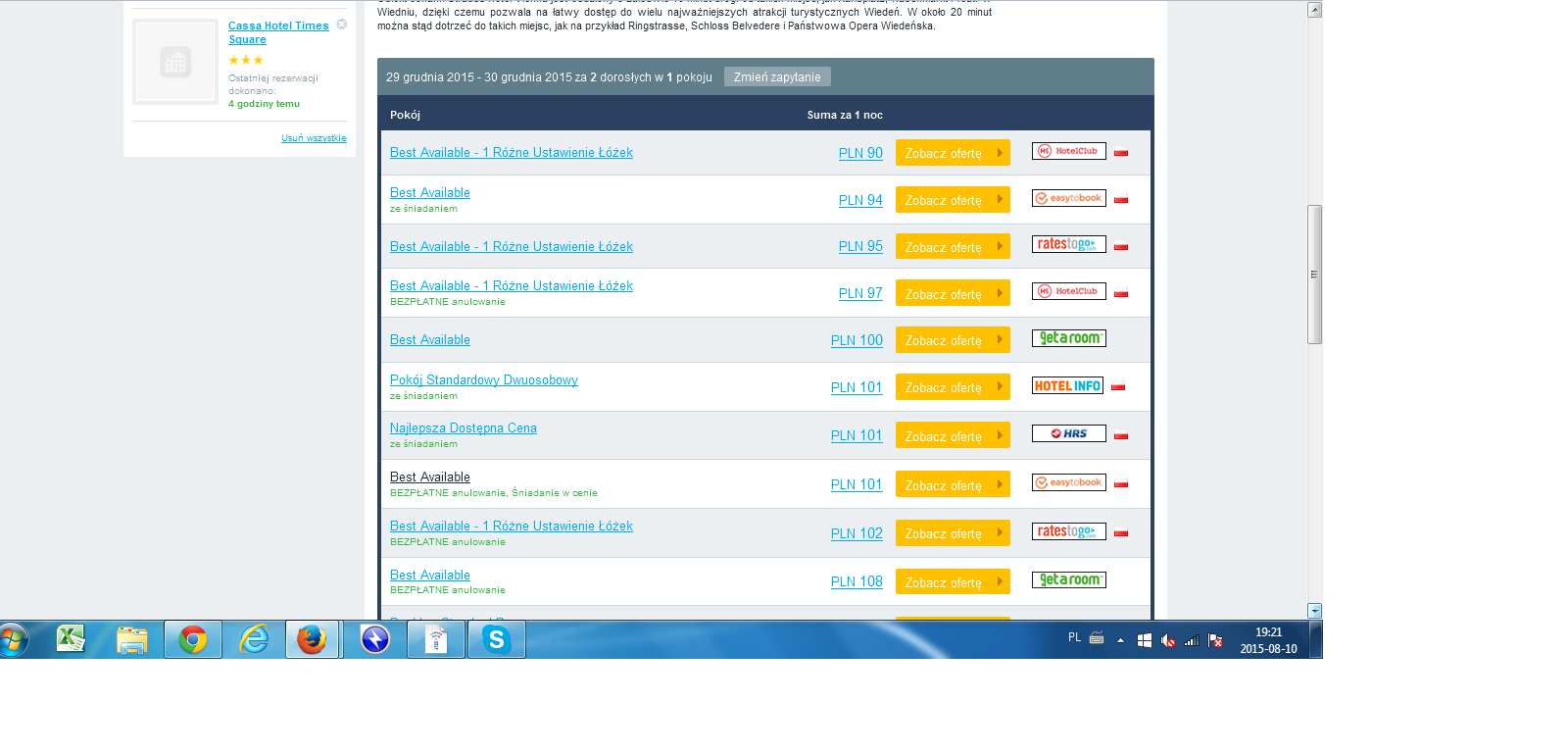The width and height of the screenshot is (1568, 753).
Task: Click the getaroom logo in the PLN 100 row
Action: click(1069, 338)
